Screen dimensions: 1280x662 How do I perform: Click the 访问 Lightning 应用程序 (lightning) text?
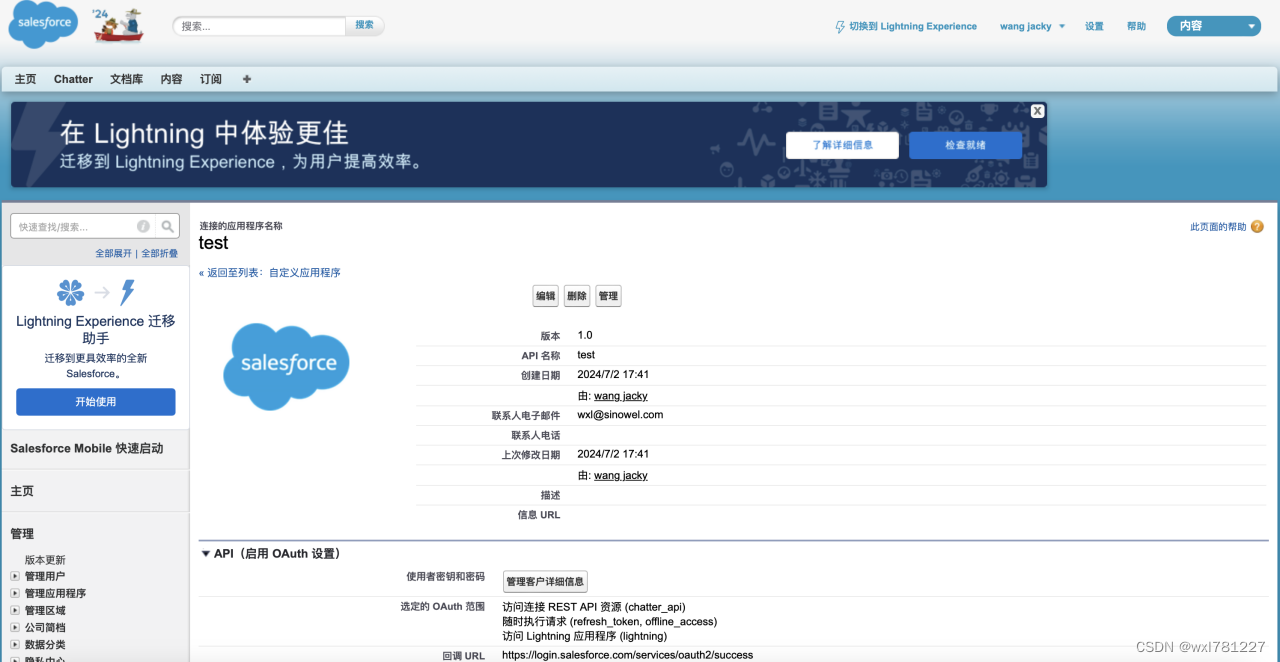584,636
